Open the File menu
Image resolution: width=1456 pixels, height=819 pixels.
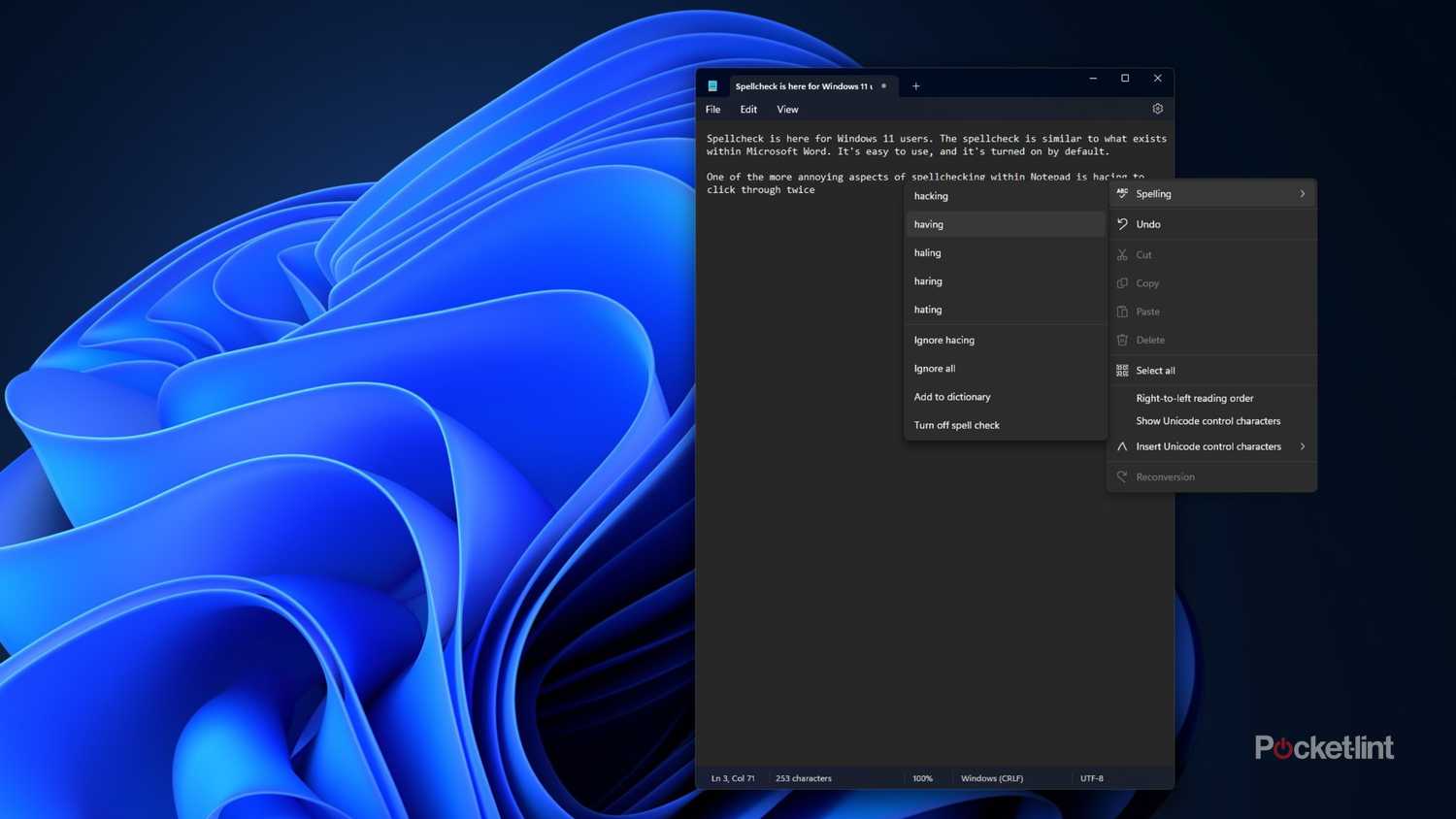pyautogui.click(x=712, y=110)
